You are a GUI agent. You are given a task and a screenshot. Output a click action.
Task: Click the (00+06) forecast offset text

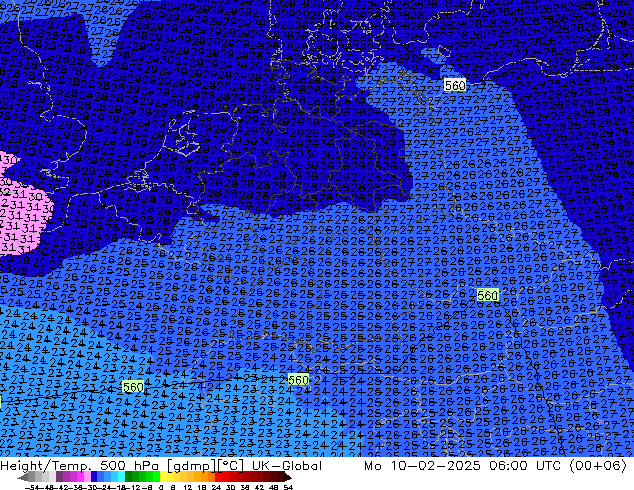(598, 466)
